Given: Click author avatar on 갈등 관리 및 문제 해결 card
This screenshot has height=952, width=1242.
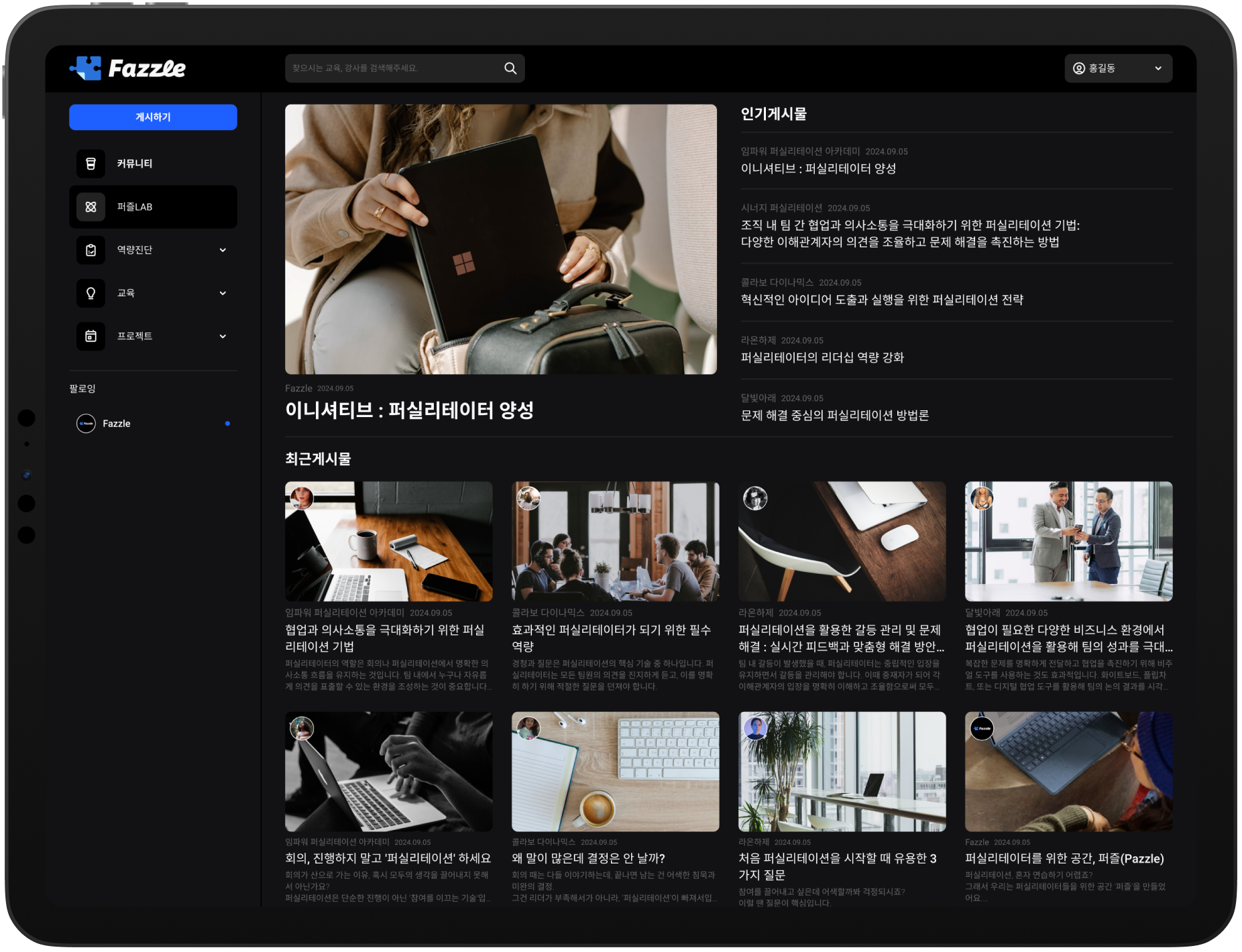Looking at the screenshot, I should coord(755,498).
